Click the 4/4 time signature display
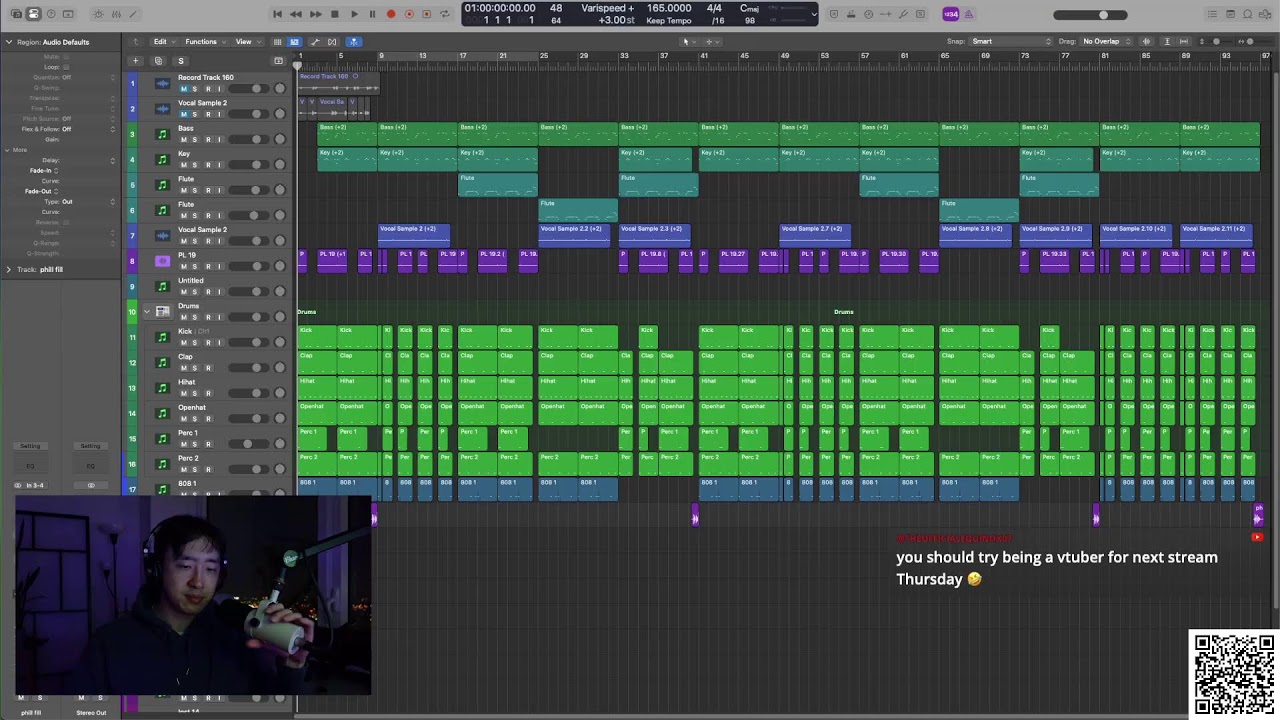The height and width of the screenshot is (720, 1280). coord(714,8)
